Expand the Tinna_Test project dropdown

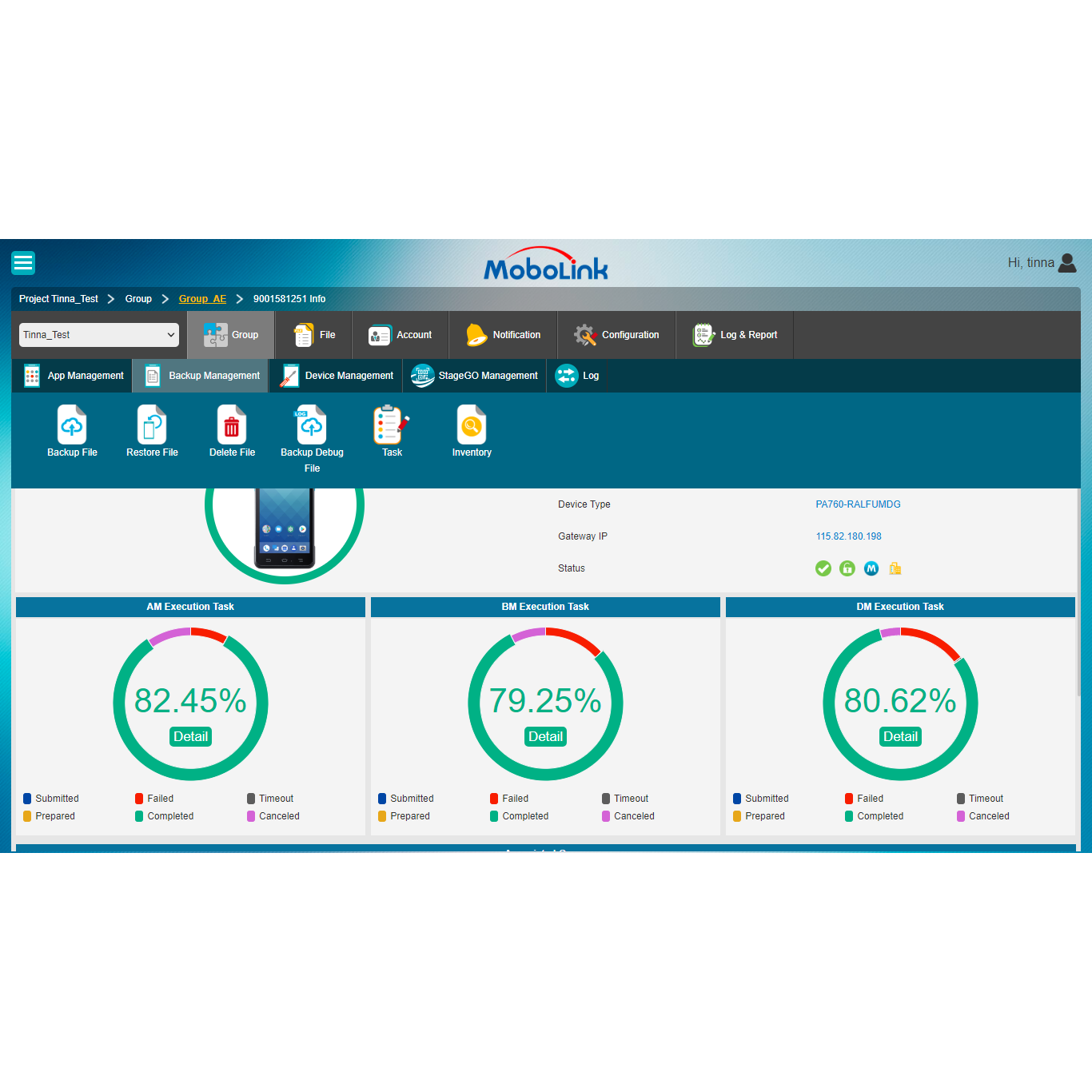click(99, 335)
